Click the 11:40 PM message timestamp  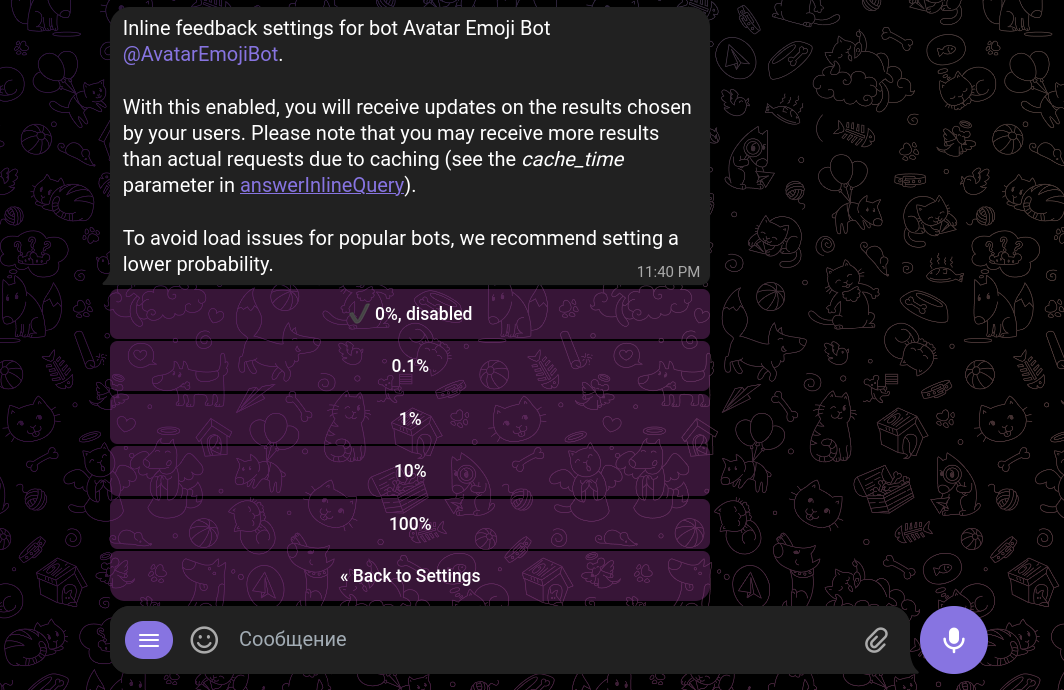667,271
